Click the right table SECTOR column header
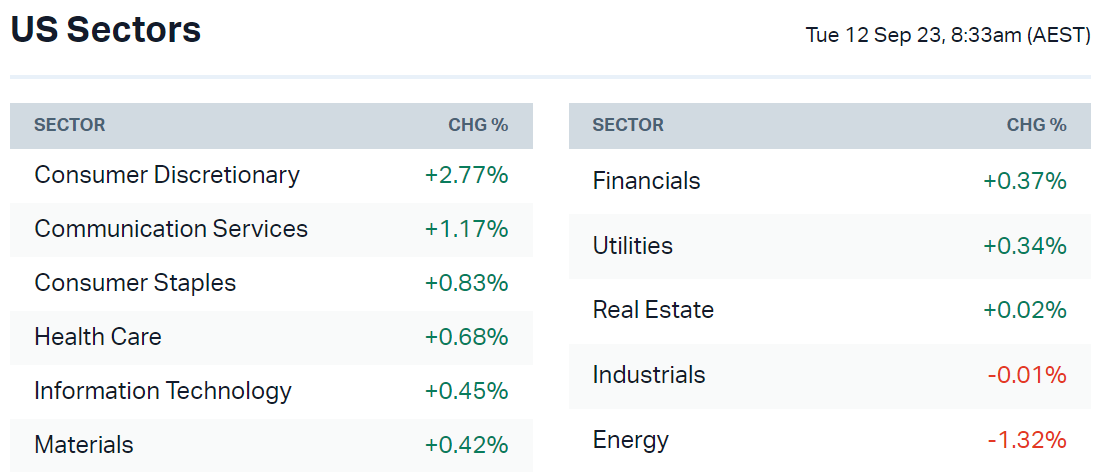 coord(628,125)
